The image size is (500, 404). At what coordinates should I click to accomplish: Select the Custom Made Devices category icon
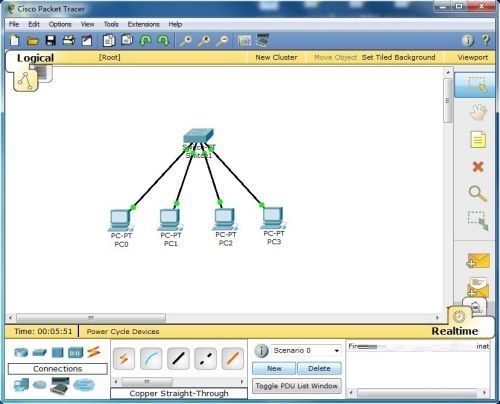60,385
